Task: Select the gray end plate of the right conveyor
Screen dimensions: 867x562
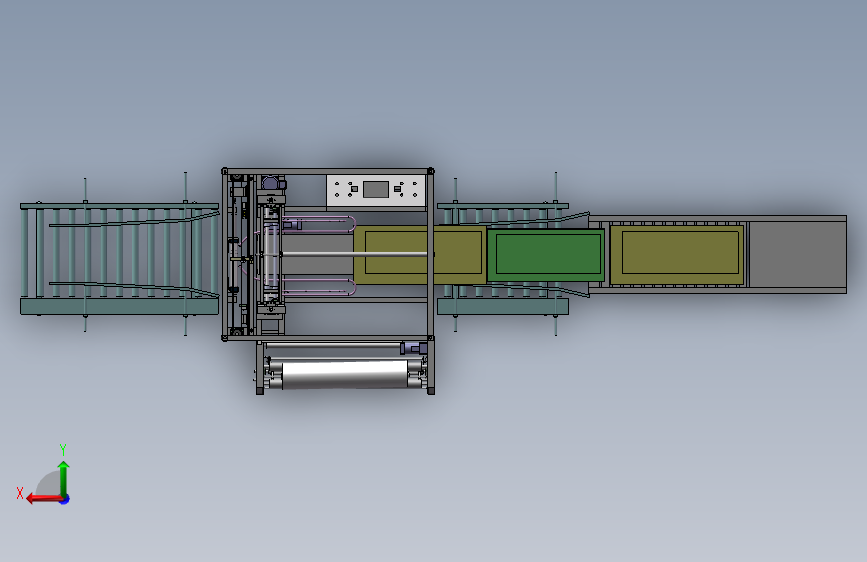Action: pos(797,254)
